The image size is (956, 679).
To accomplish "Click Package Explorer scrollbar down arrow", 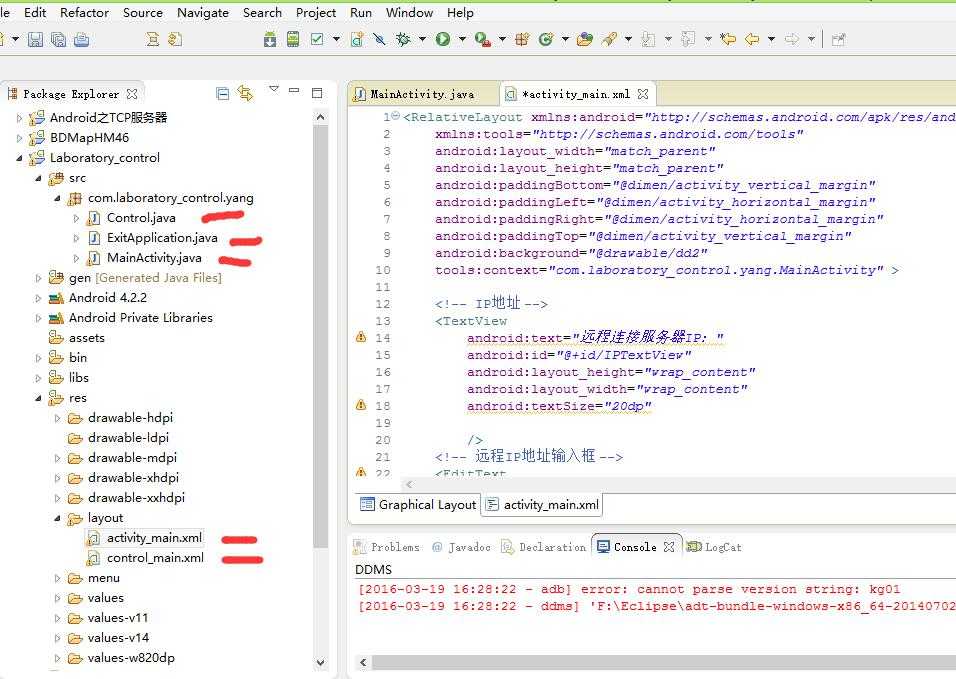I will pos(321,663).
